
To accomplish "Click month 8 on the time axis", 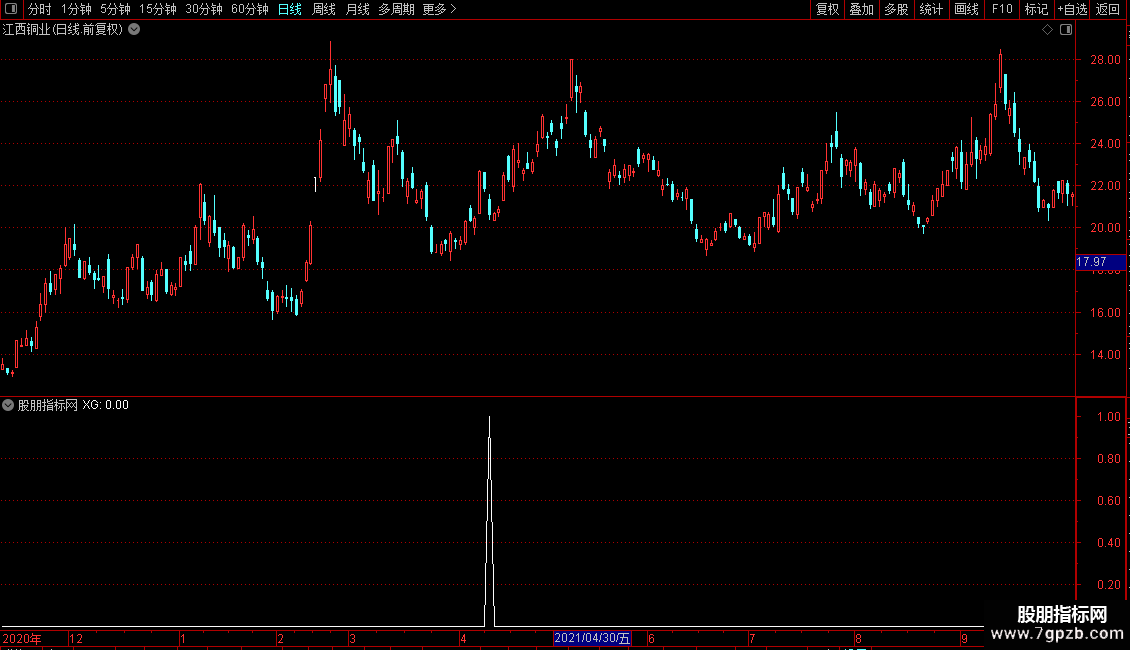I will pos(858,639).
